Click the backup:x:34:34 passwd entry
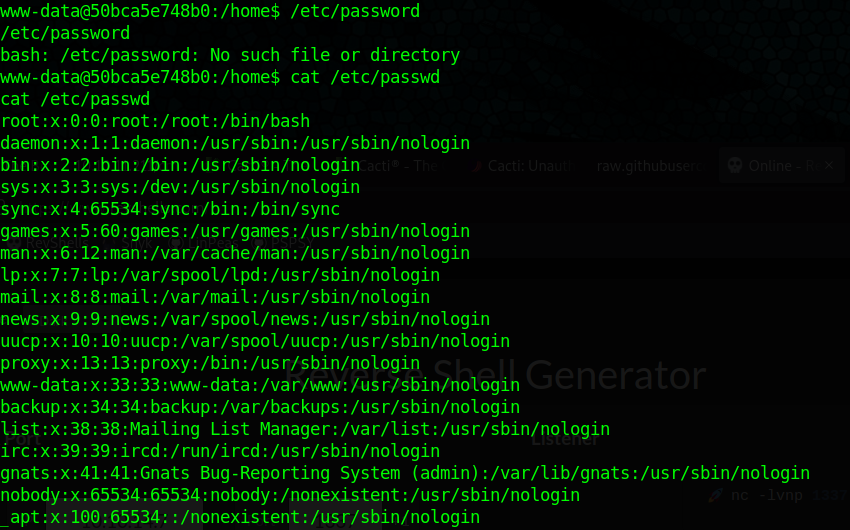 (260, 407)
